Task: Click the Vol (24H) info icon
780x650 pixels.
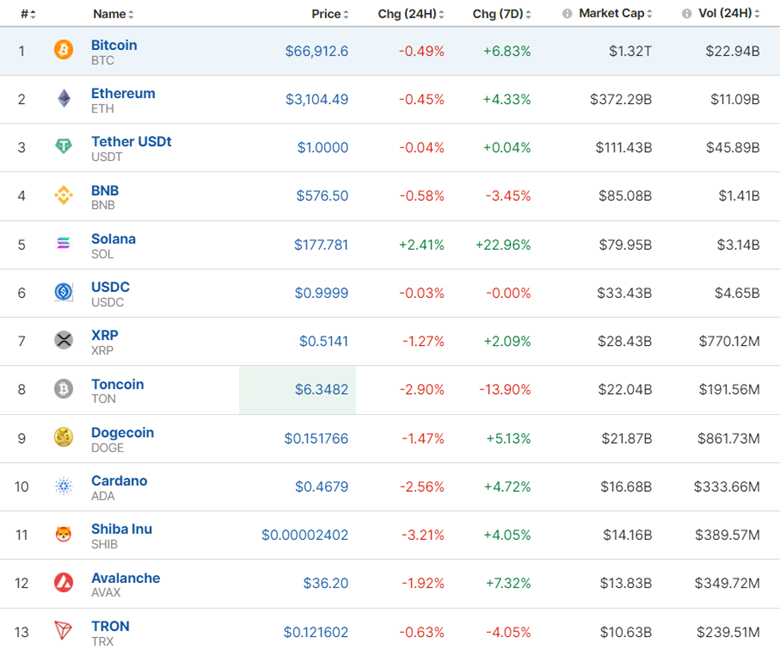Action: pyautogui.click(x=686, y=13)
